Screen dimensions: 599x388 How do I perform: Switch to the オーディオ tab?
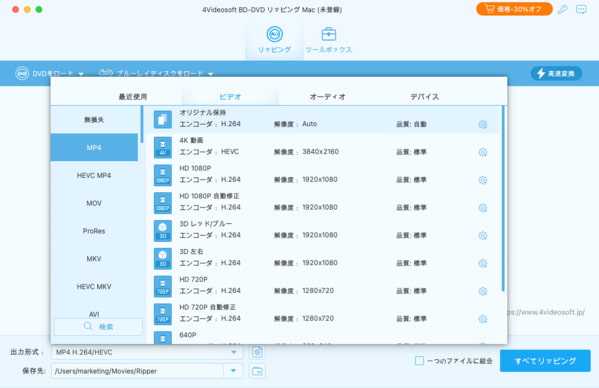point(327,97)
